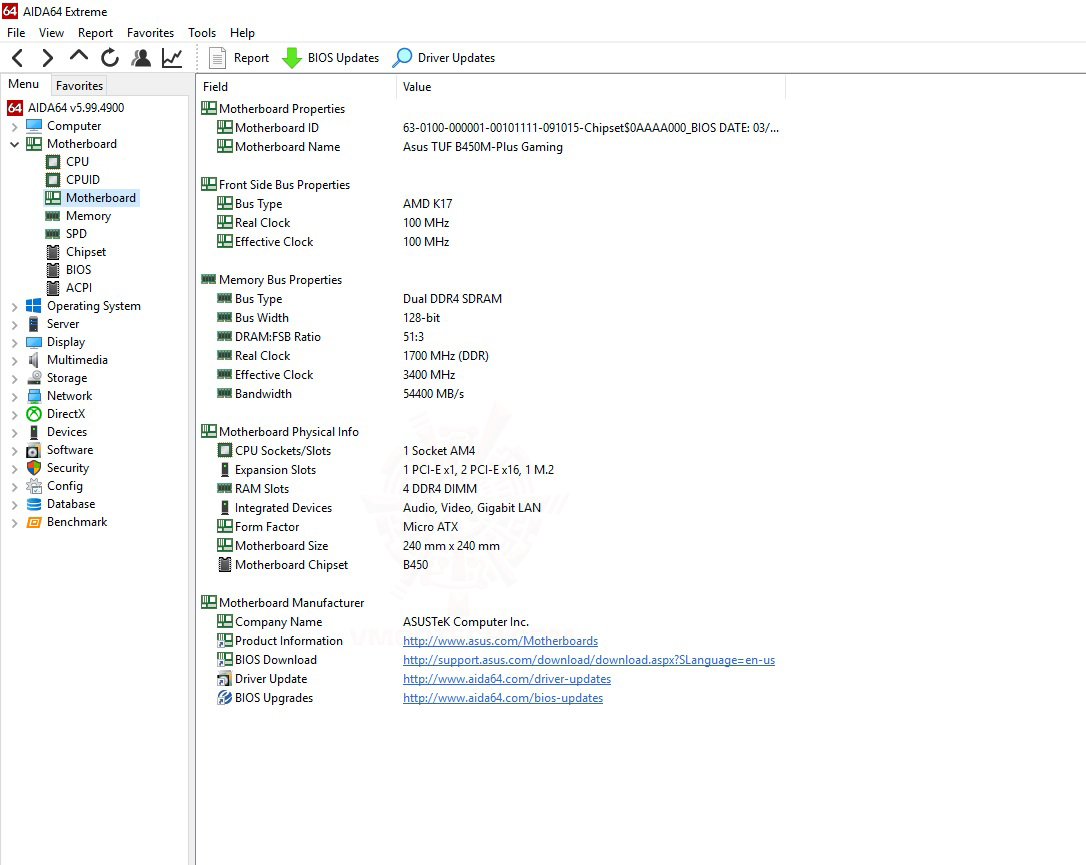The width and height of the screenshot is (1086, 865).
Task: Click the Report toolbar button
Action: click(x=239, y=58)
